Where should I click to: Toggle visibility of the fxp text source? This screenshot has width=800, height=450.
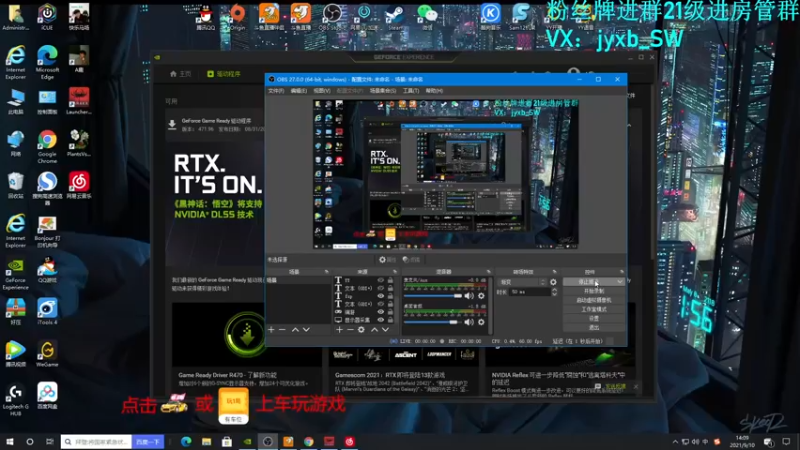click(x=381, y=296)
